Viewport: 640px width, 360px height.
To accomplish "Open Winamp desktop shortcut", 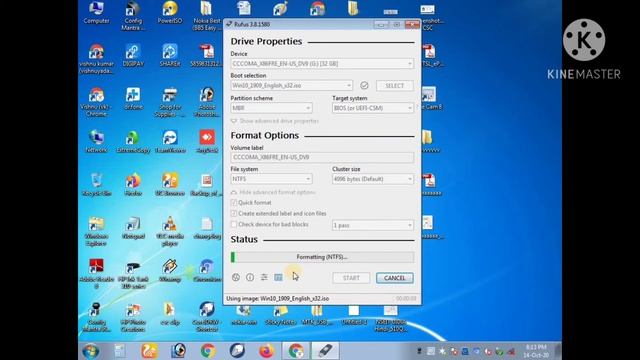I will [170, 271].
